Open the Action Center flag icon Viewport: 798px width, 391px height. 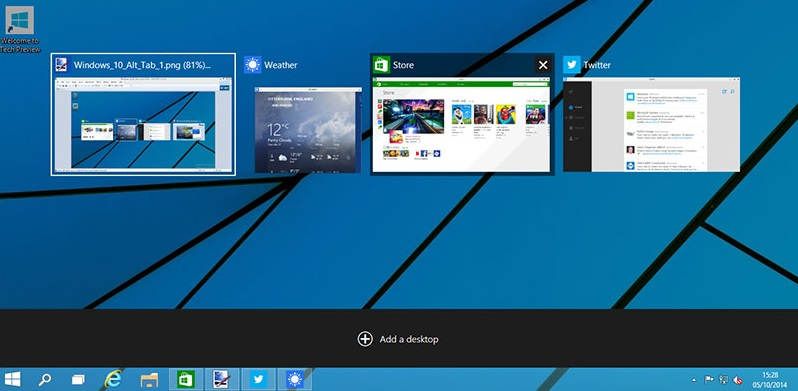(x=708, y=380)
